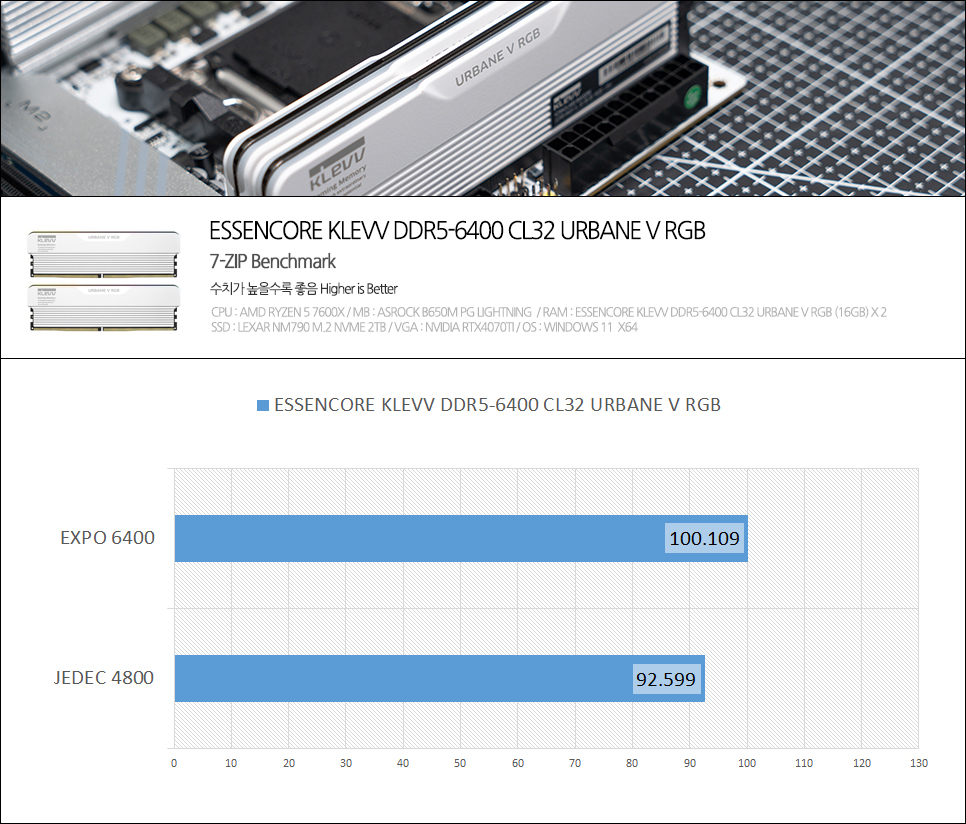Image resolution: width=966 pixels, height=824 pixels.
Task: Click the ESSENCORE KLEVV DDR5-6400 title heading
Action: tap(457, 230)
